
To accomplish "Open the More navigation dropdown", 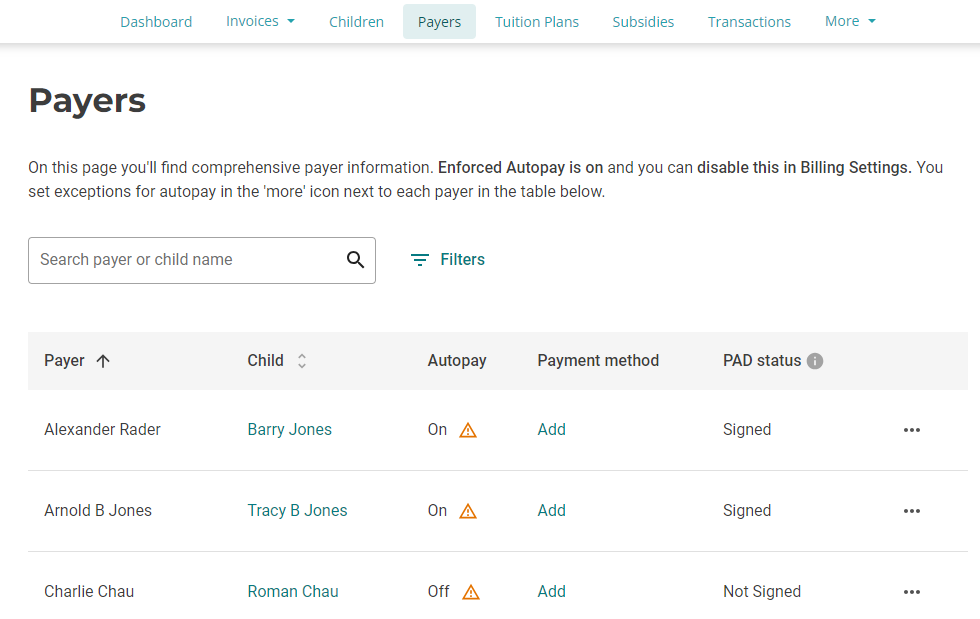I will point(849,20).
